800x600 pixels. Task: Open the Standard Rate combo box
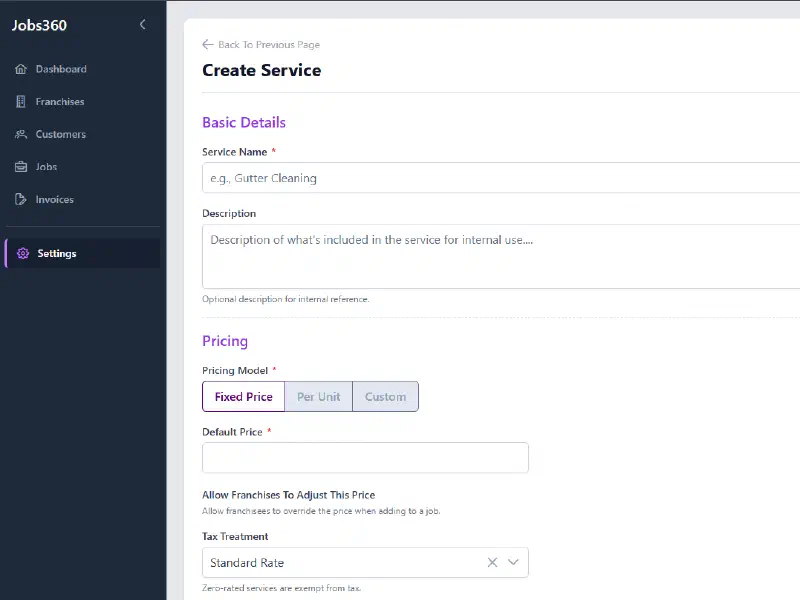click(x=365, y=562)
